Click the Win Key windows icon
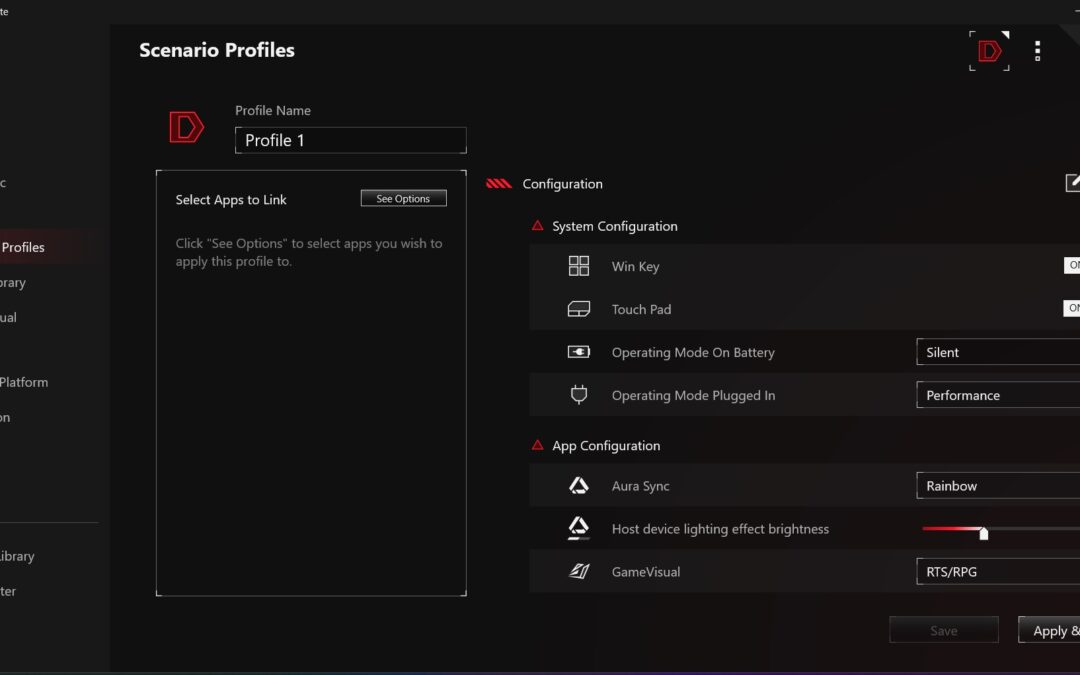 coord(579,266)
